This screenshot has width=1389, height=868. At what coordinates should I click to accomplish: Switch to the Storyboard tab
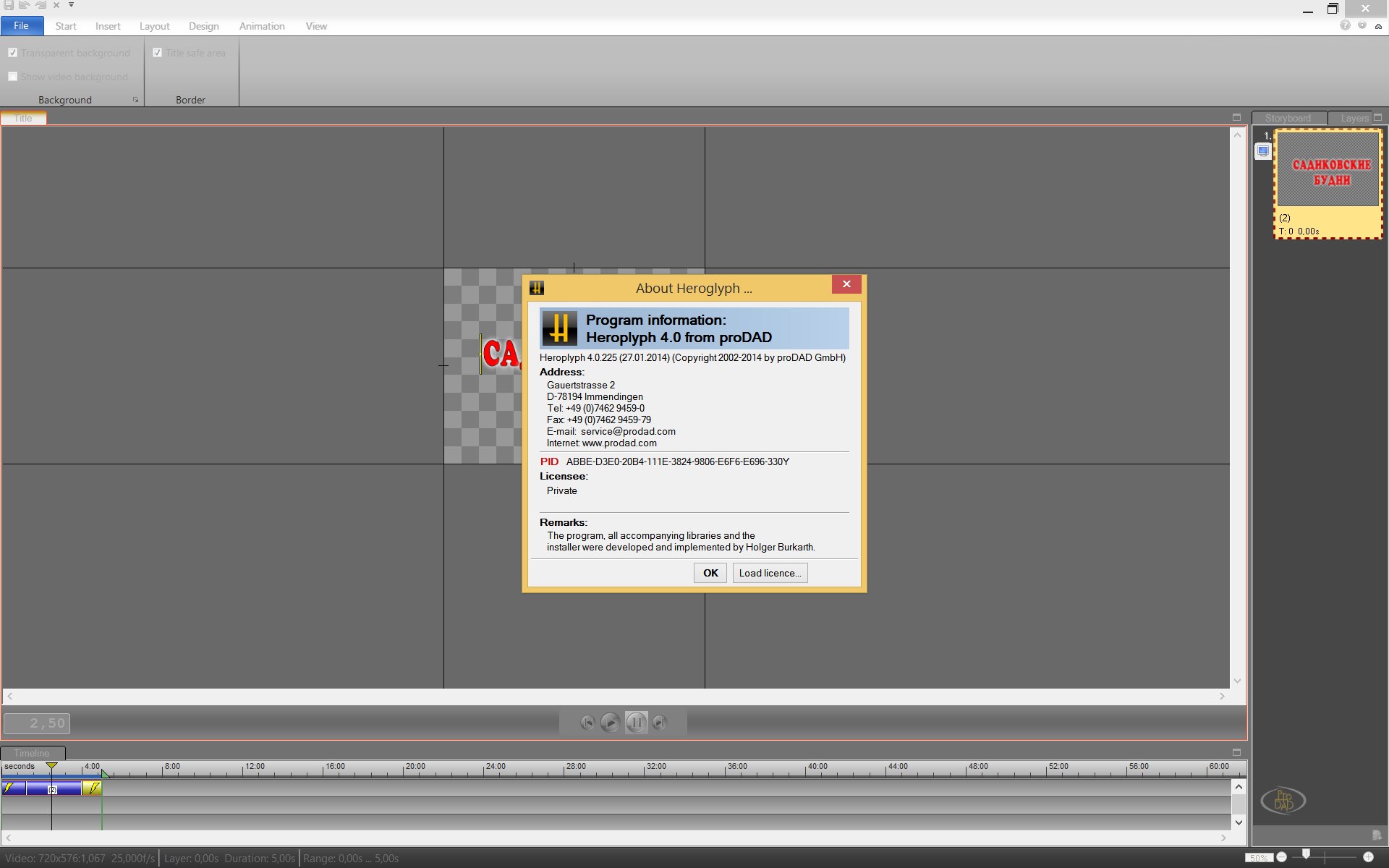pyautogui.click(x=1288, y=118)
